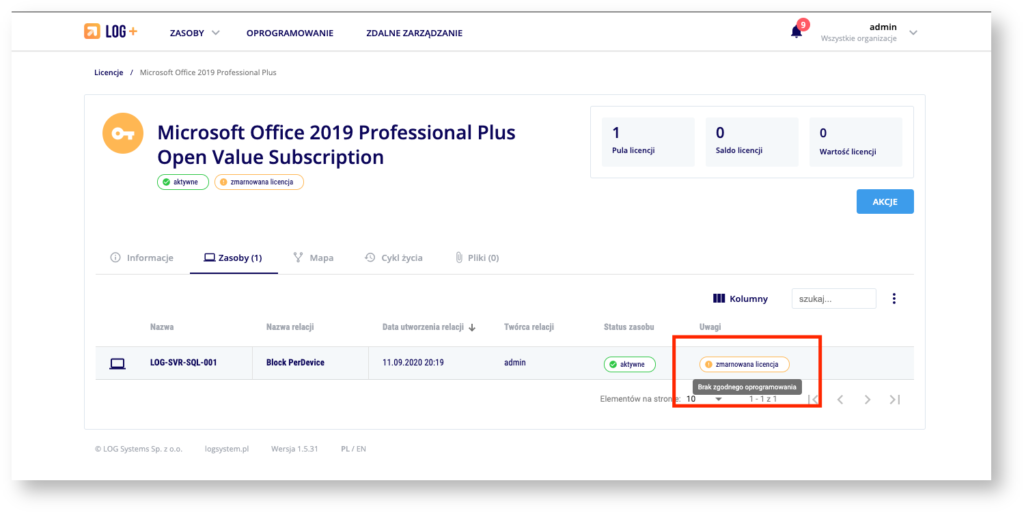Switch language via PL / EN link
Viewport: 1024px width, 513px height.
(x=353, y=449)
